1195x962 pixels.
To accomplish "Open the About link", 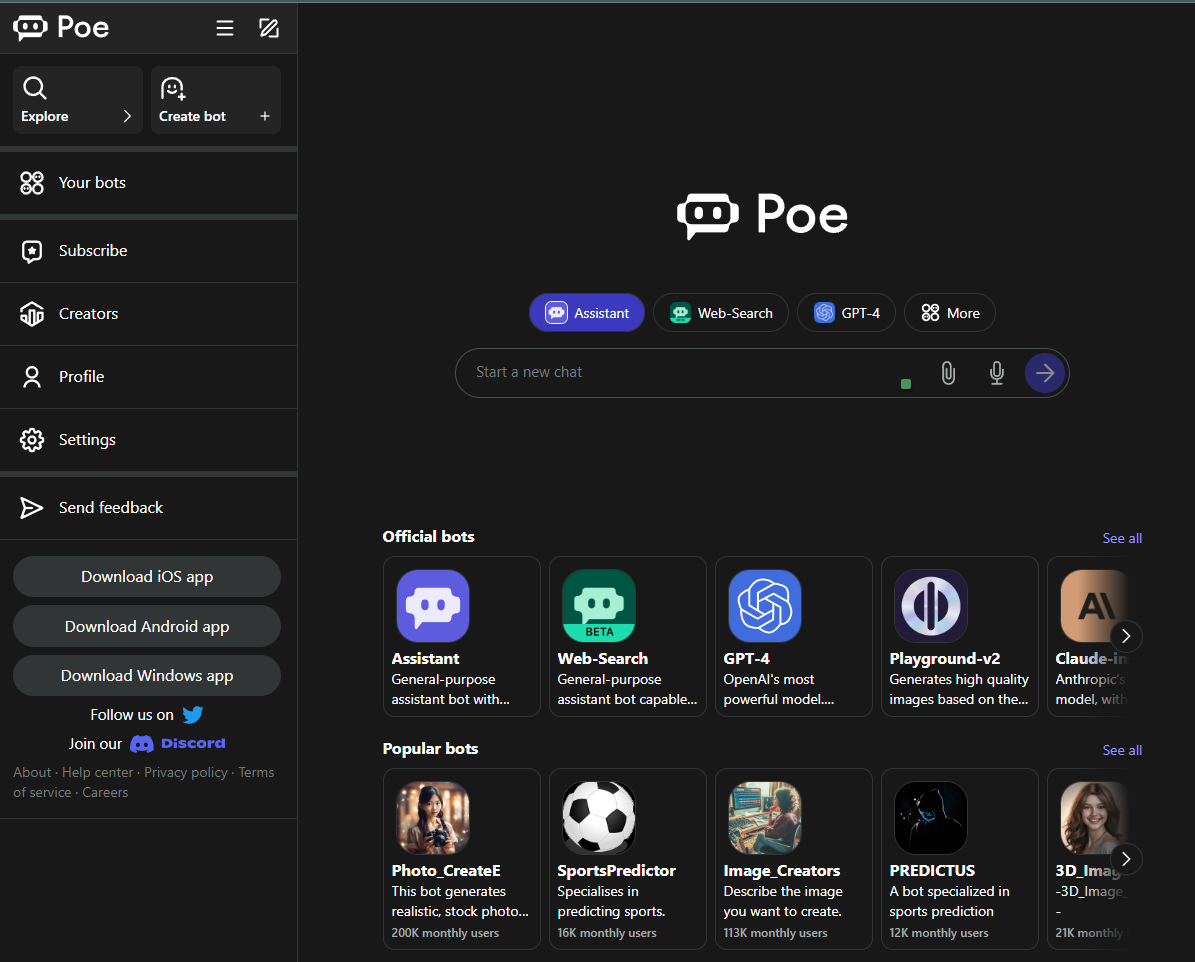I will click(32, 772).
